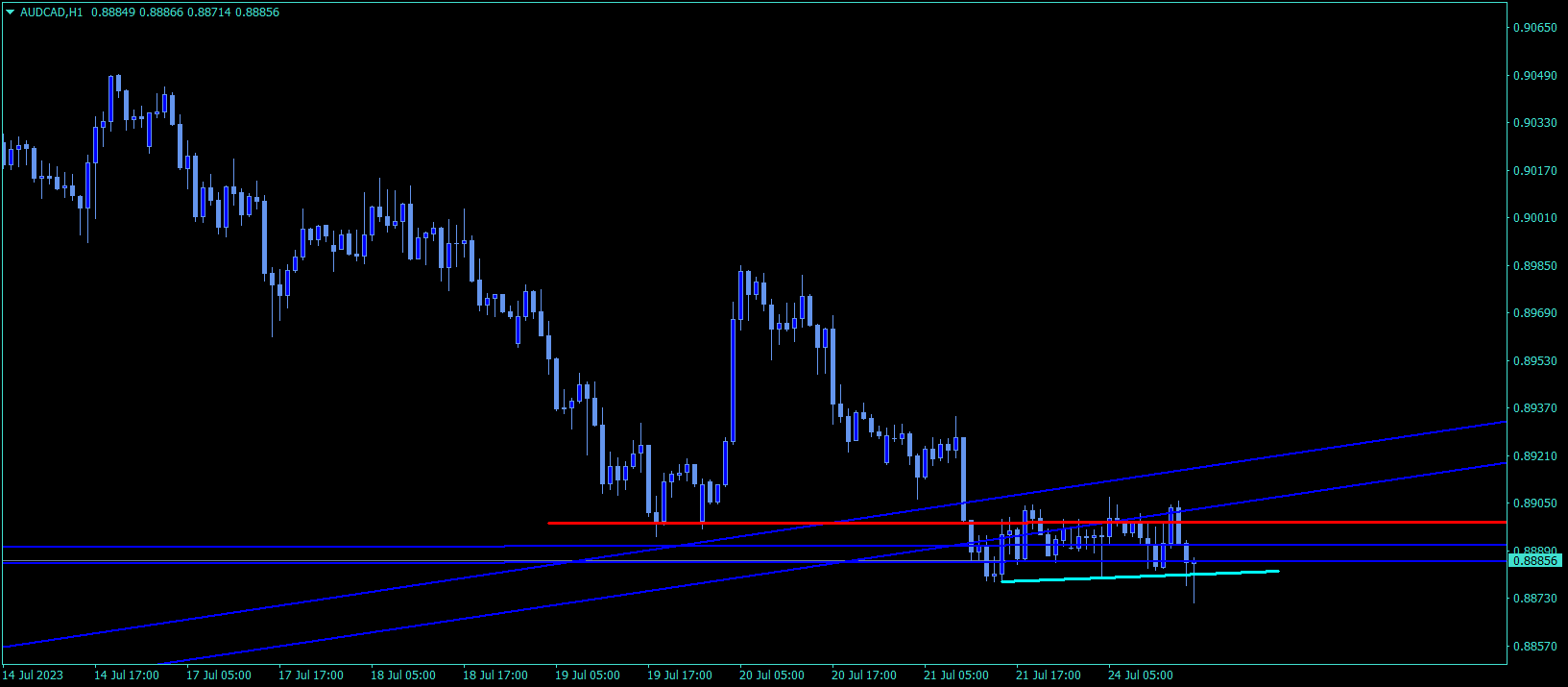
Task: Click the 0.89690 price scale label
Action: point(1535,313)
